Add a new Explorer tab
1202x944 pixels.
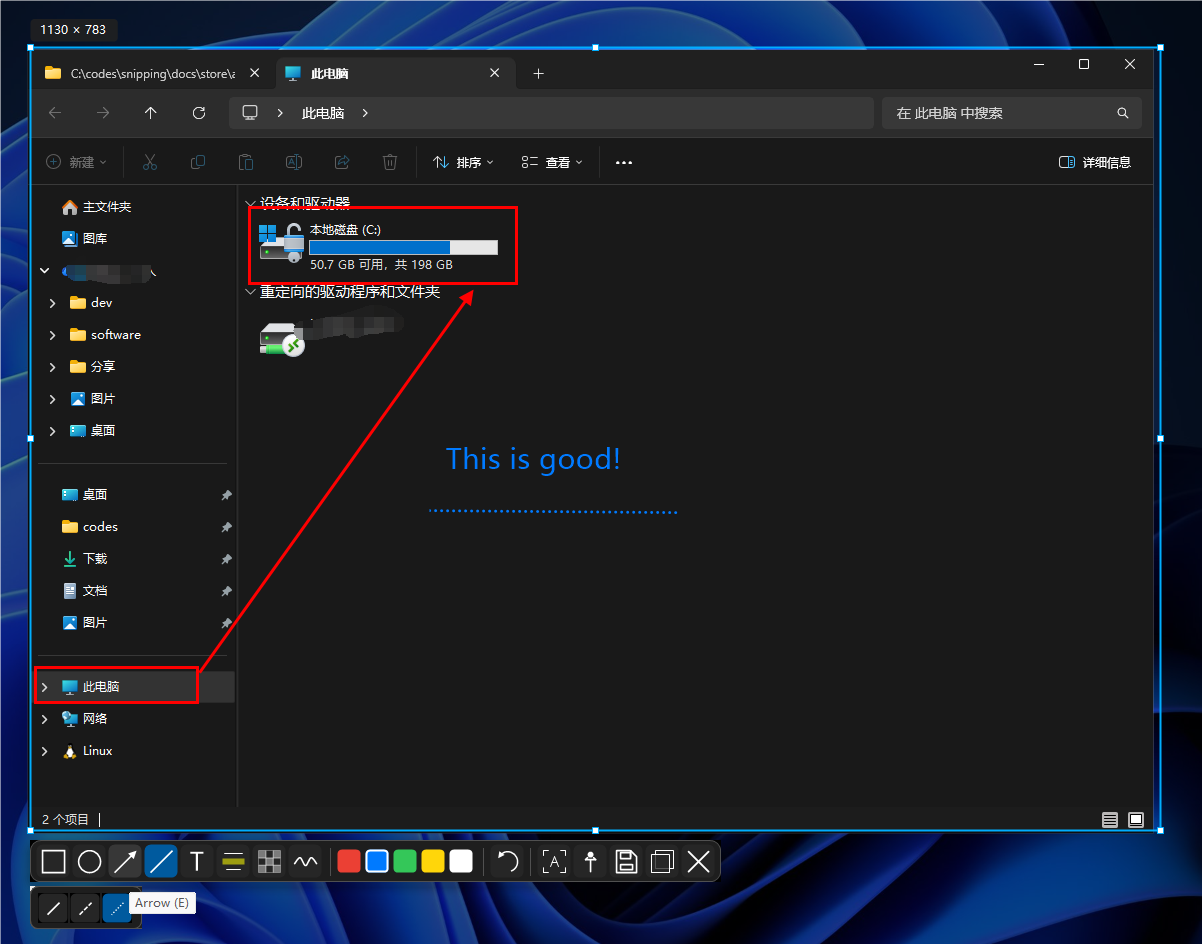coord(538,74)
